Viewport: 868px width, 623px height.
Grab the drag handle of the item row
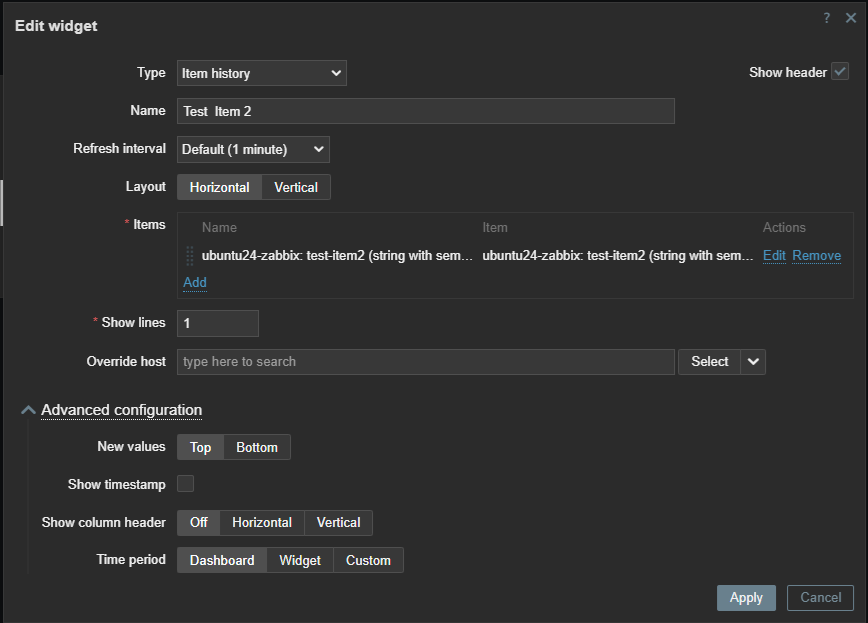point(190,256)
